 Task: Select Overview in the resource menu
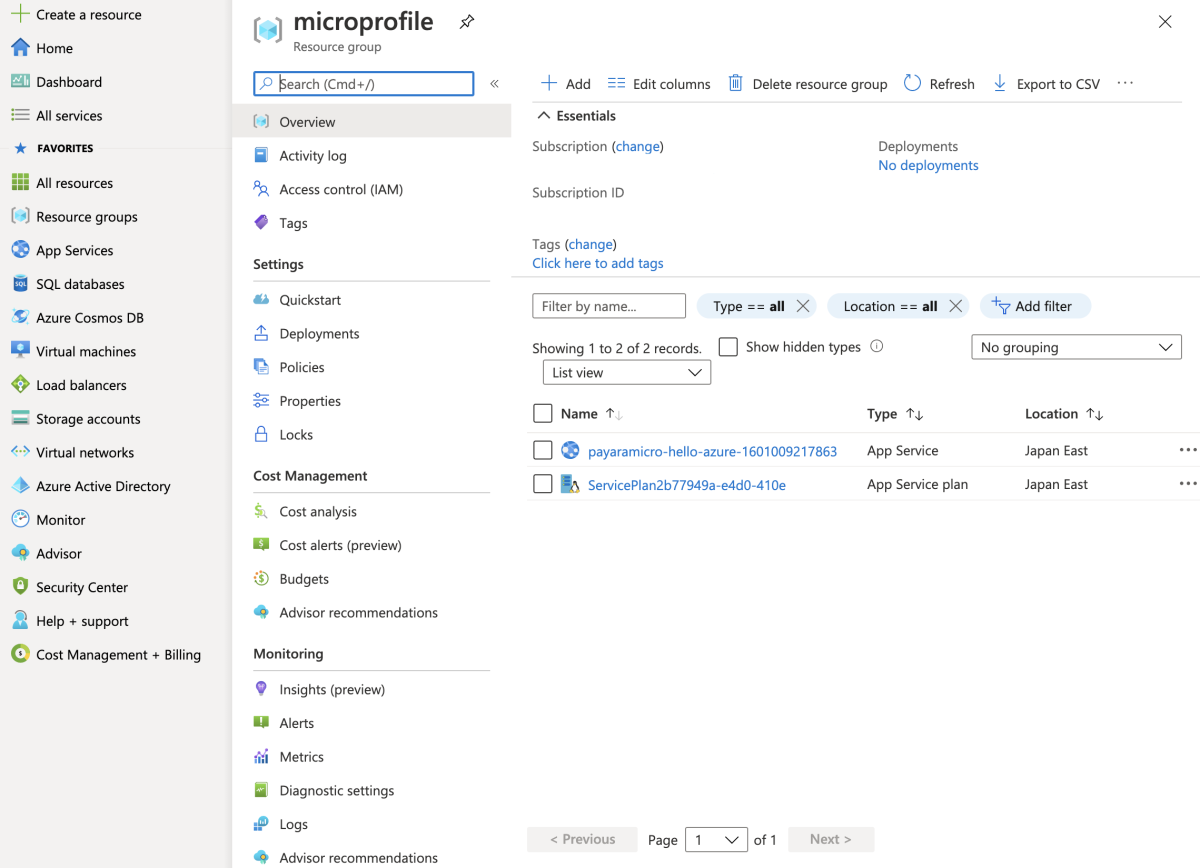[x=371, y=122]
